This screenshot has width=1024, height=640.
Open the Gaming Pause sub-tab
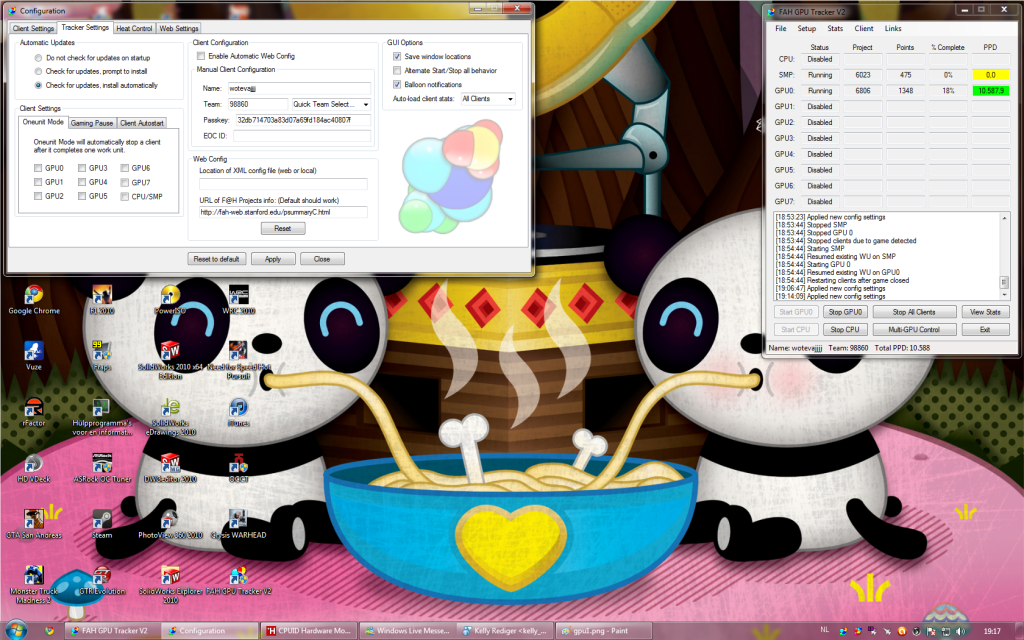click(x=92, y=123)
